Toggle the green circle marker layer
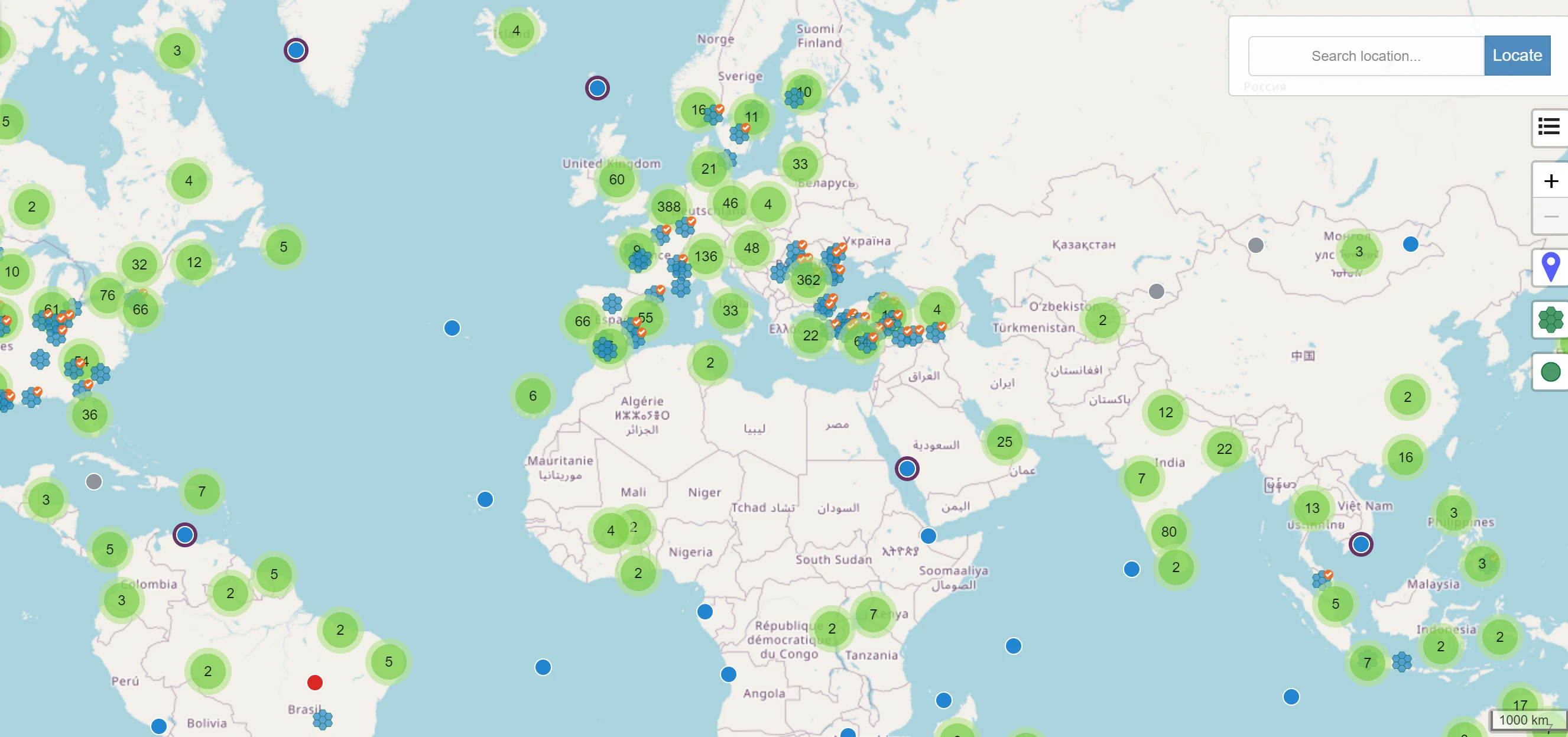 [x=1550, y=371]
